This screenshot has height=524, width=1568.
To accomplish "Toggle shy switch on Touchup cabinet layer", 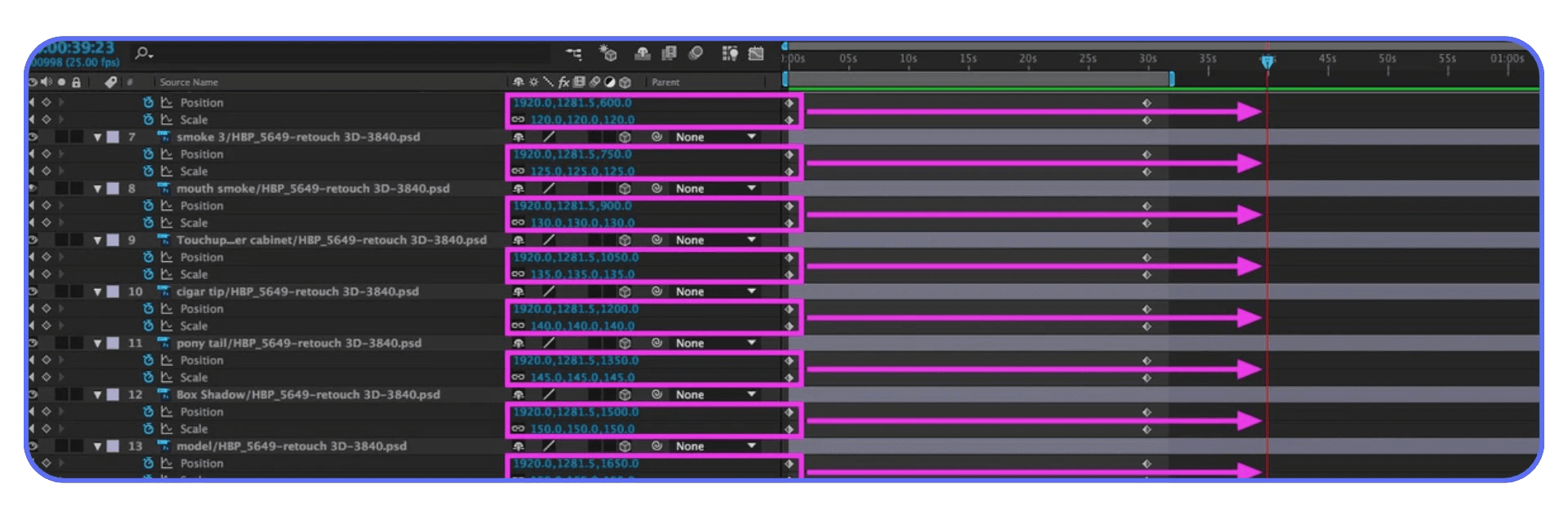I will click(x=518, y=240).
